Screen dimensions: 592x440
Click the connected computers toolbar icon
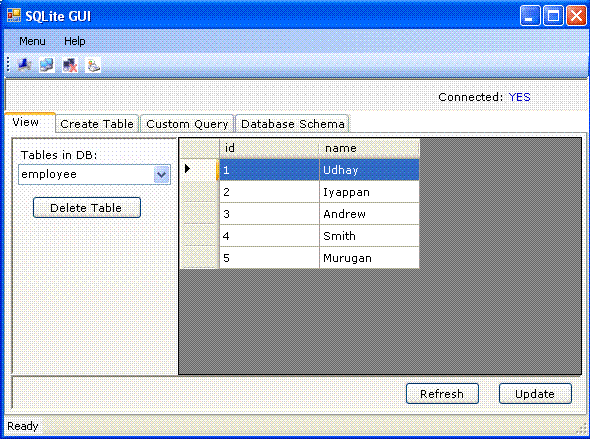point(47,65)
